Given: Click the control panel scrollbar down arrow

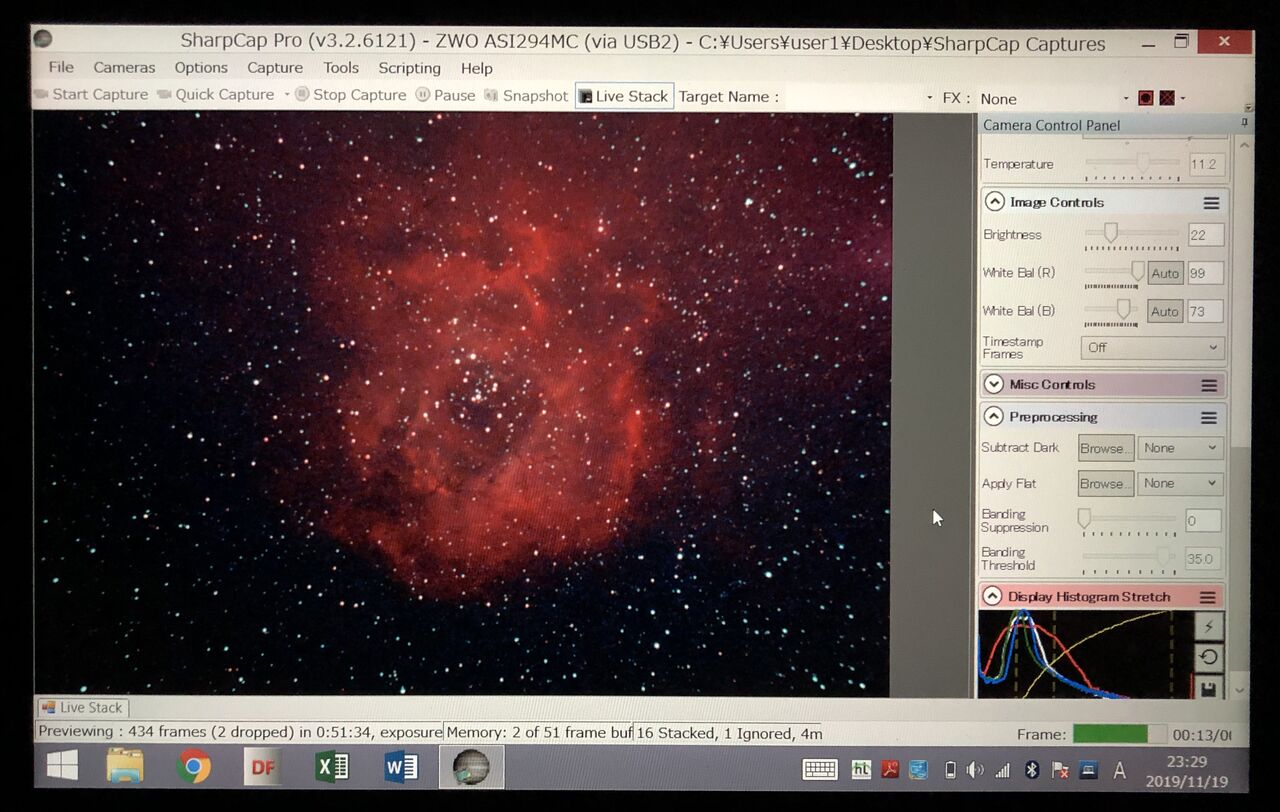Looking at the screenshot, I should 1241,689.
